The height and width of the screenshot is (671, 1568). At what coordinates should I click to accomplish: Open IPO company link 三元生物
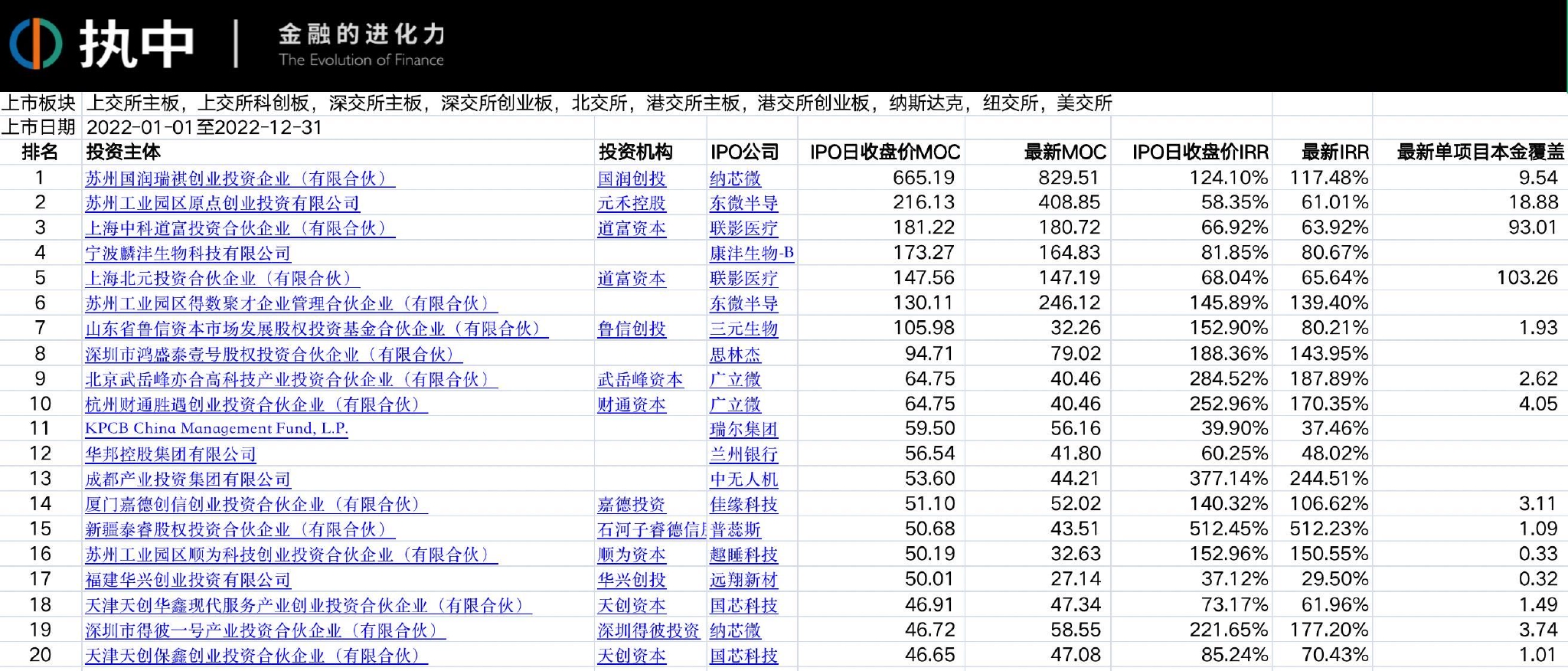(743, 329)
